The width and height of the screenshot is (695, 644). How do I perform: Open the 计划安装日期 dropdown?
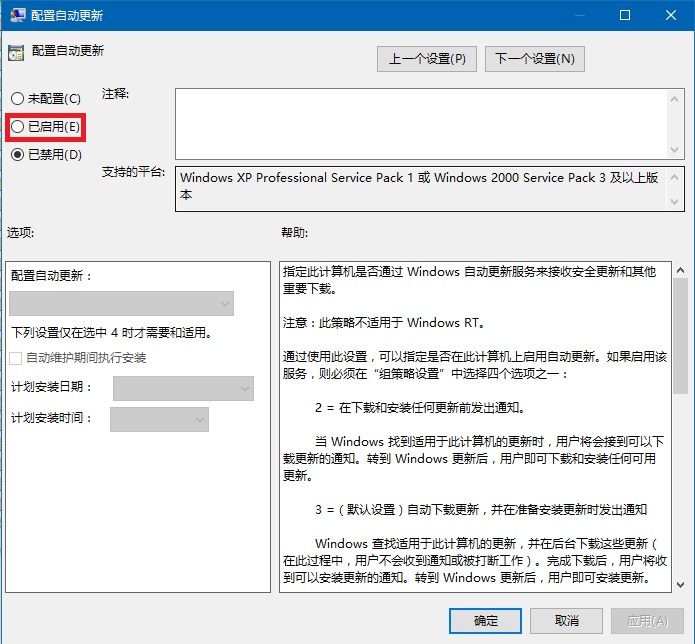point(184,389)
